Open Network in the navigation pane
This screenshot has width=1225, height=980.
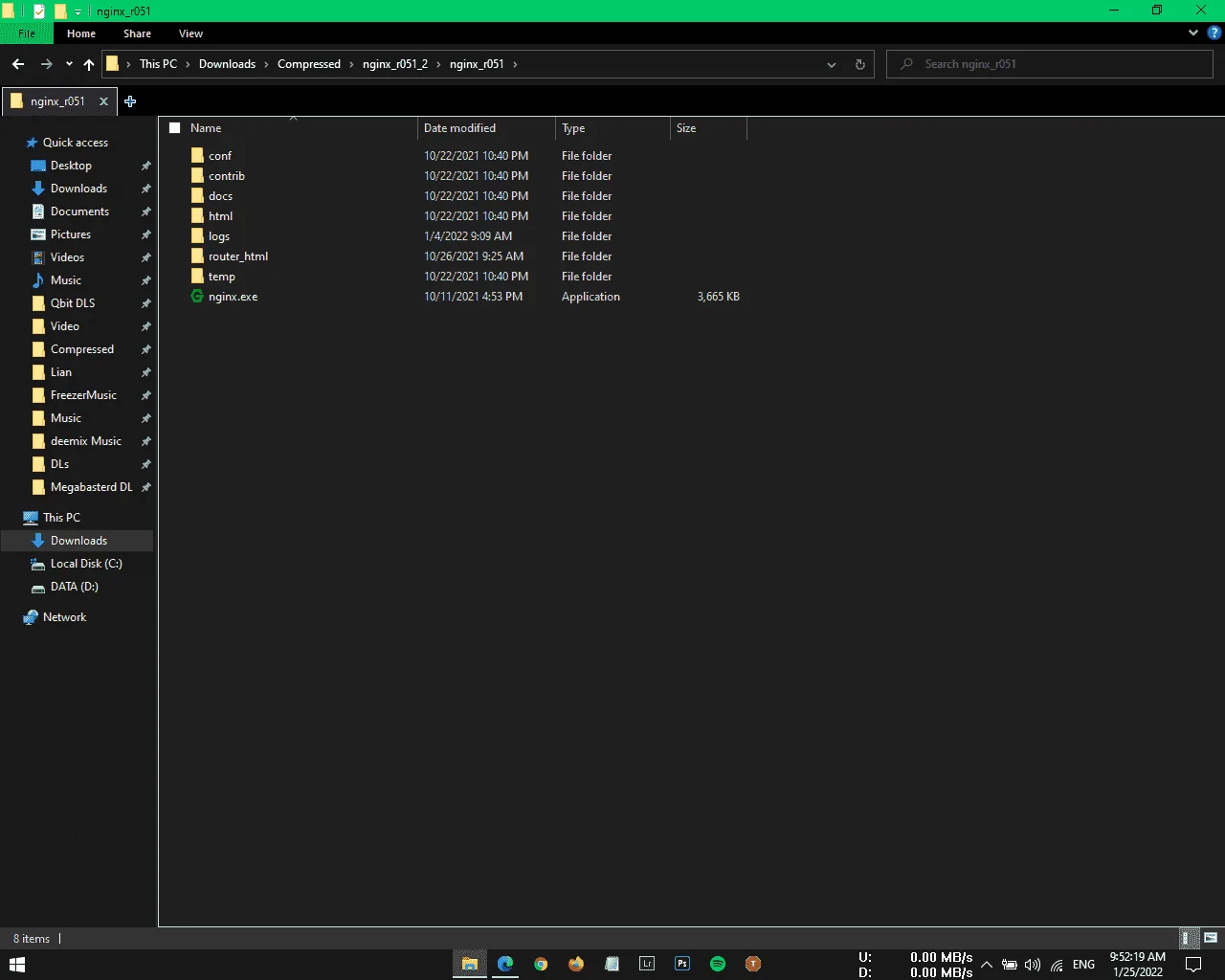click(x=64, y=617)
